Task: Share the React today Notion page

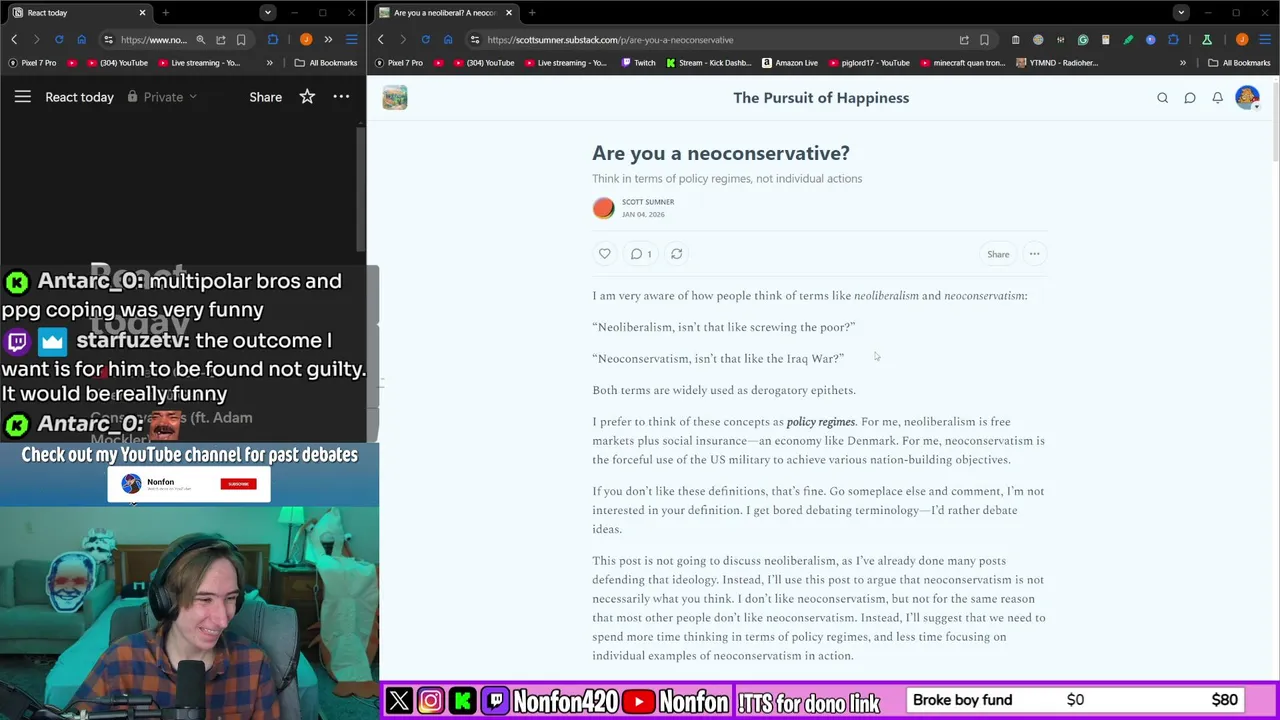Action: click(265, 97)
